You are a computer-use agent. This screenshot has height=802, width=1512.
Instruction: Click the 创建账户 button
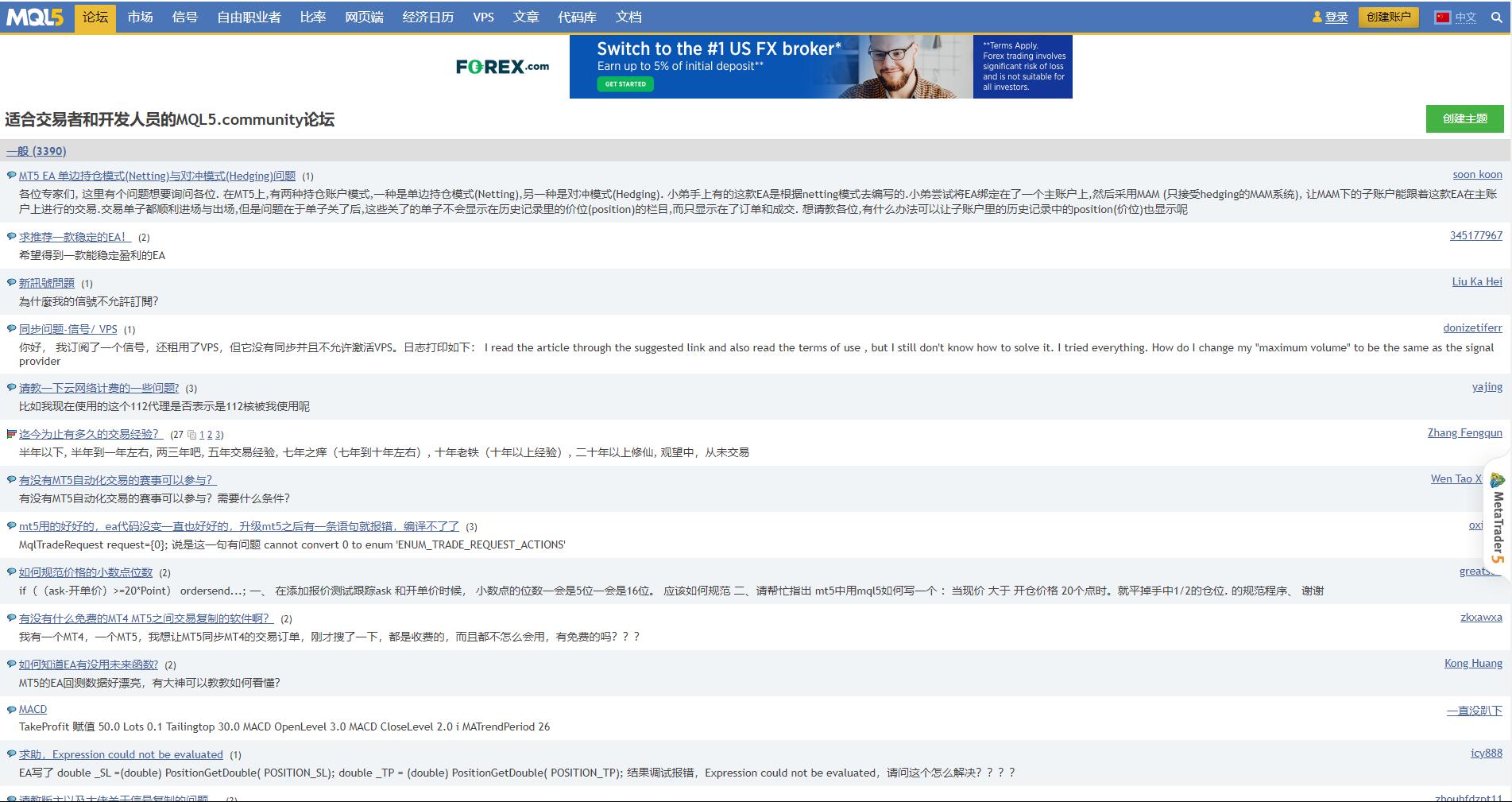click(x=1388, y=17)
